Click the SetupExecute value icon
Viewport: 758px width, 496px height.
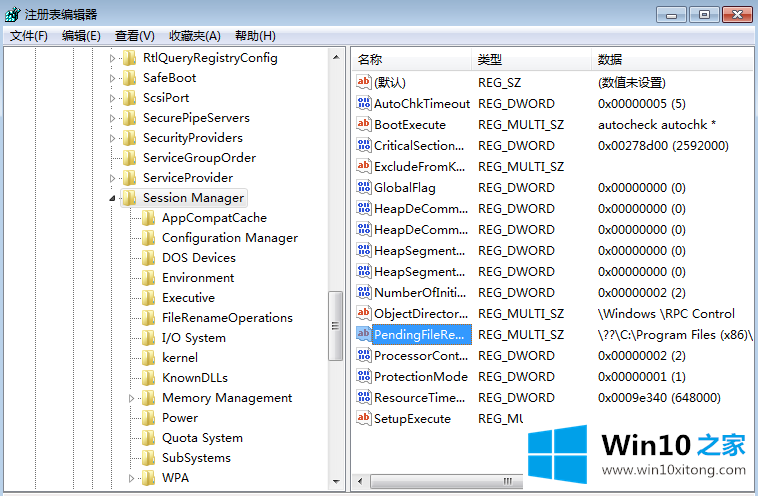tap(364, 419)
